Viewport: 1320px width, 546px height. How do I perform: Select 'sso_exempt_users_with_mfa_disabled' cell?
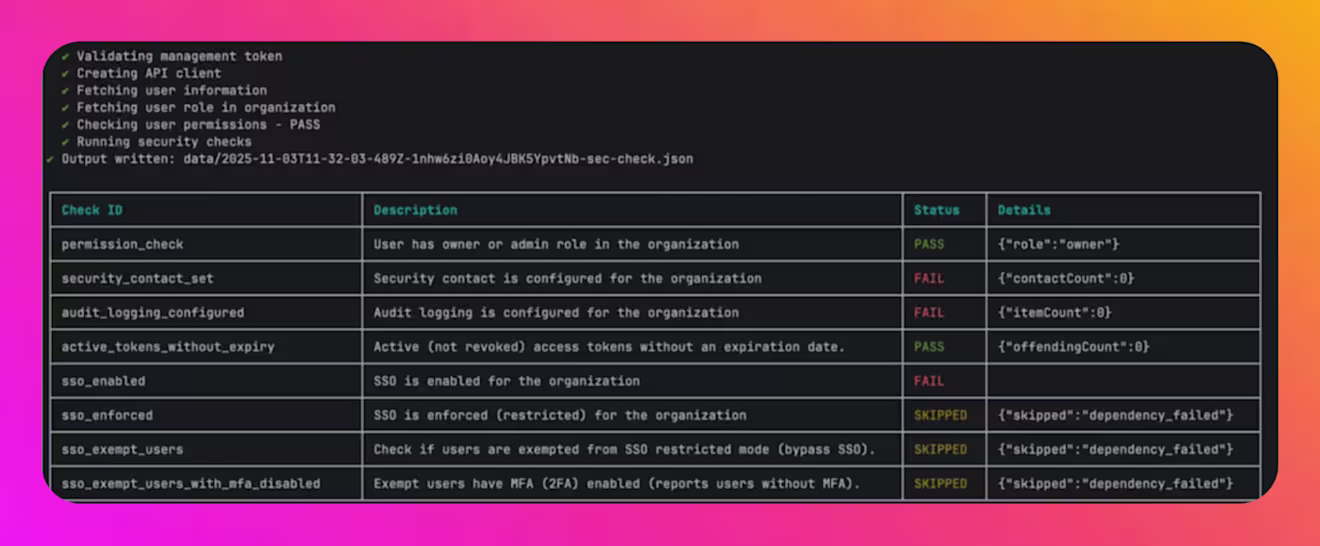pyautogui.click(x=206, y=483)
